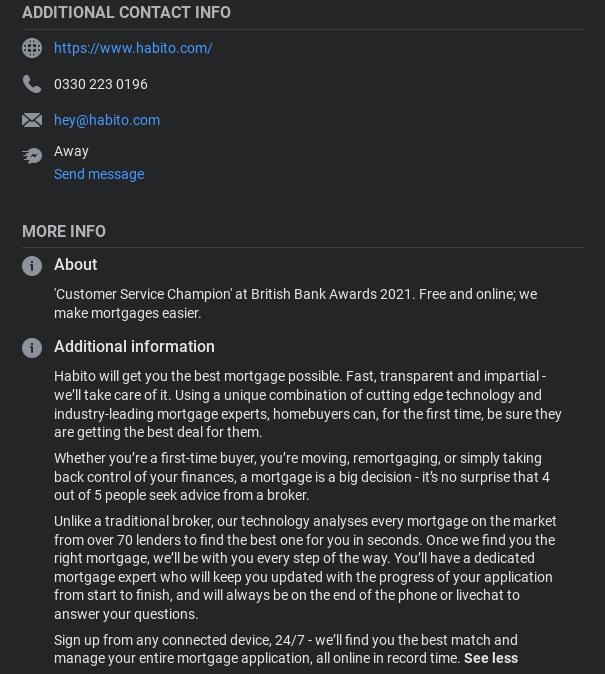Click the paragraph starting 'Habito will get you'
This screenshot has width=605, height=674.
click(x=308, y=404)
